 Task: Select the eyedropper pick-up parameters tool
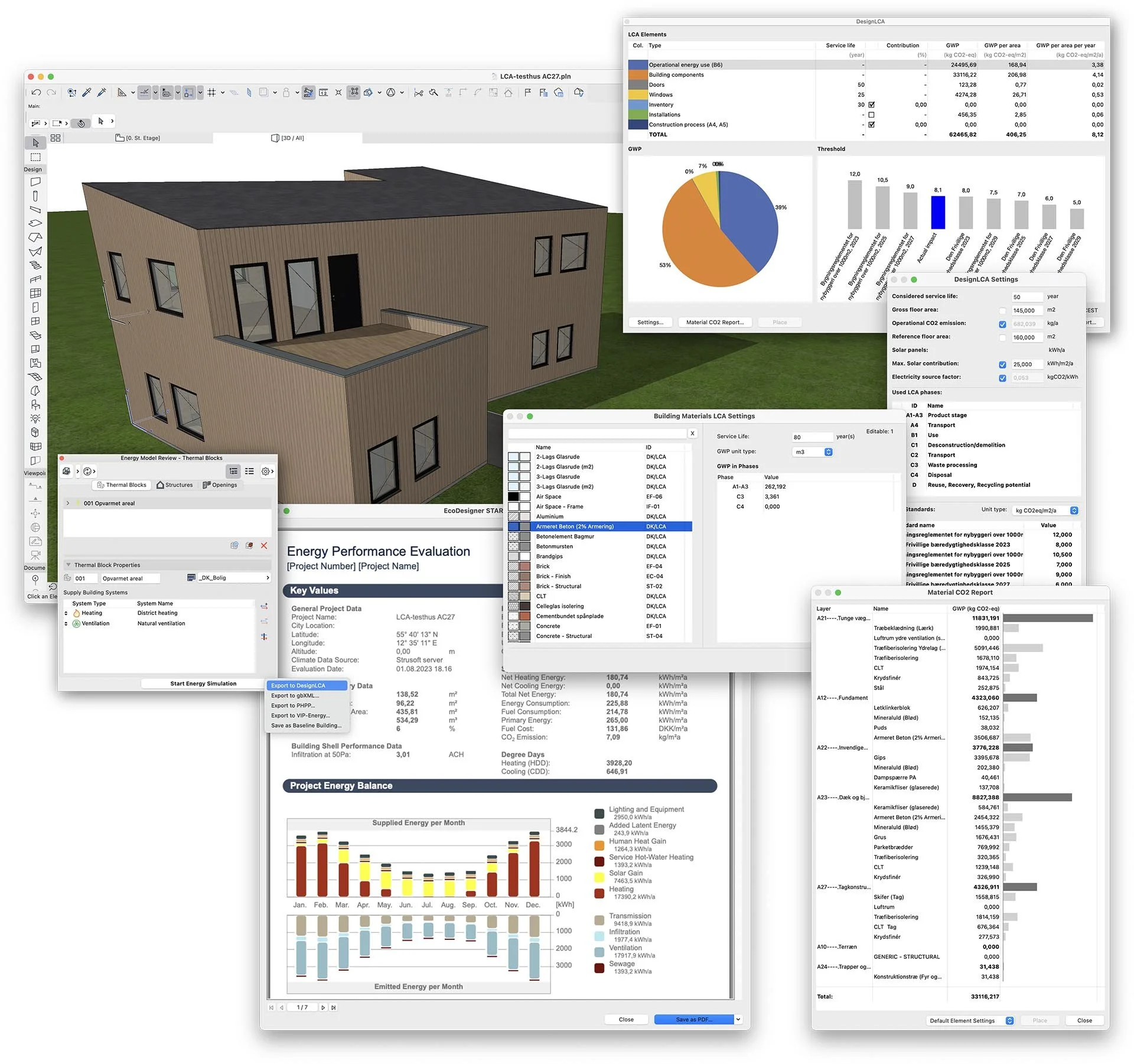tap(87, 92)
